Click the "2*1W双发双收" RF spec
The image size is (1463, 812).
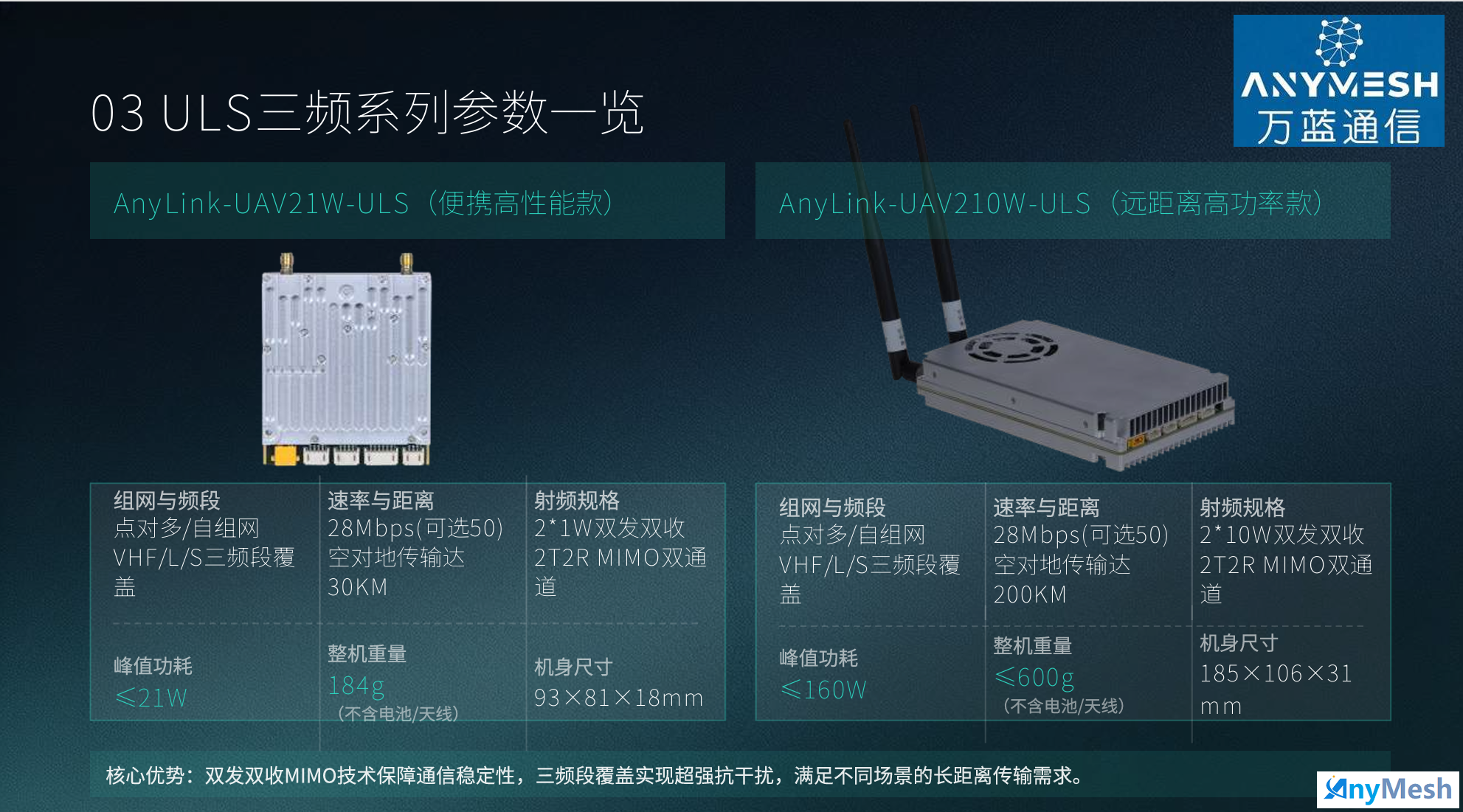click(609, 528)
